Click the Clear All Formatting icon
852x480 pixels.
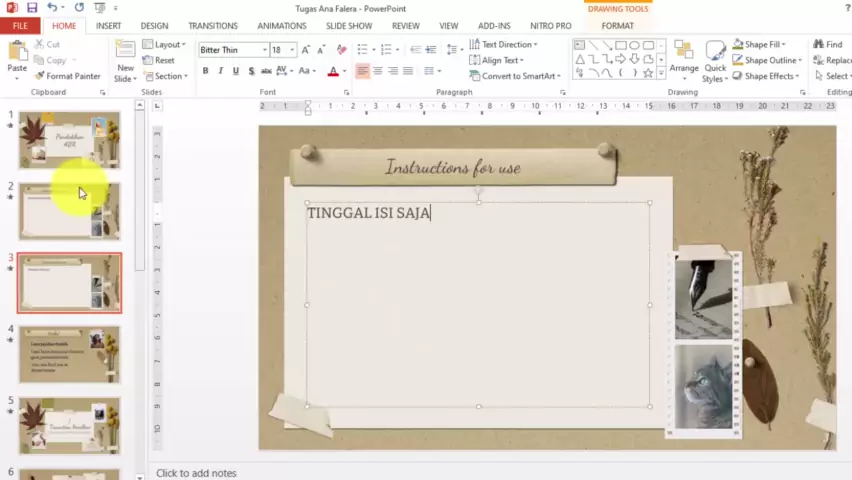(342, 49)
